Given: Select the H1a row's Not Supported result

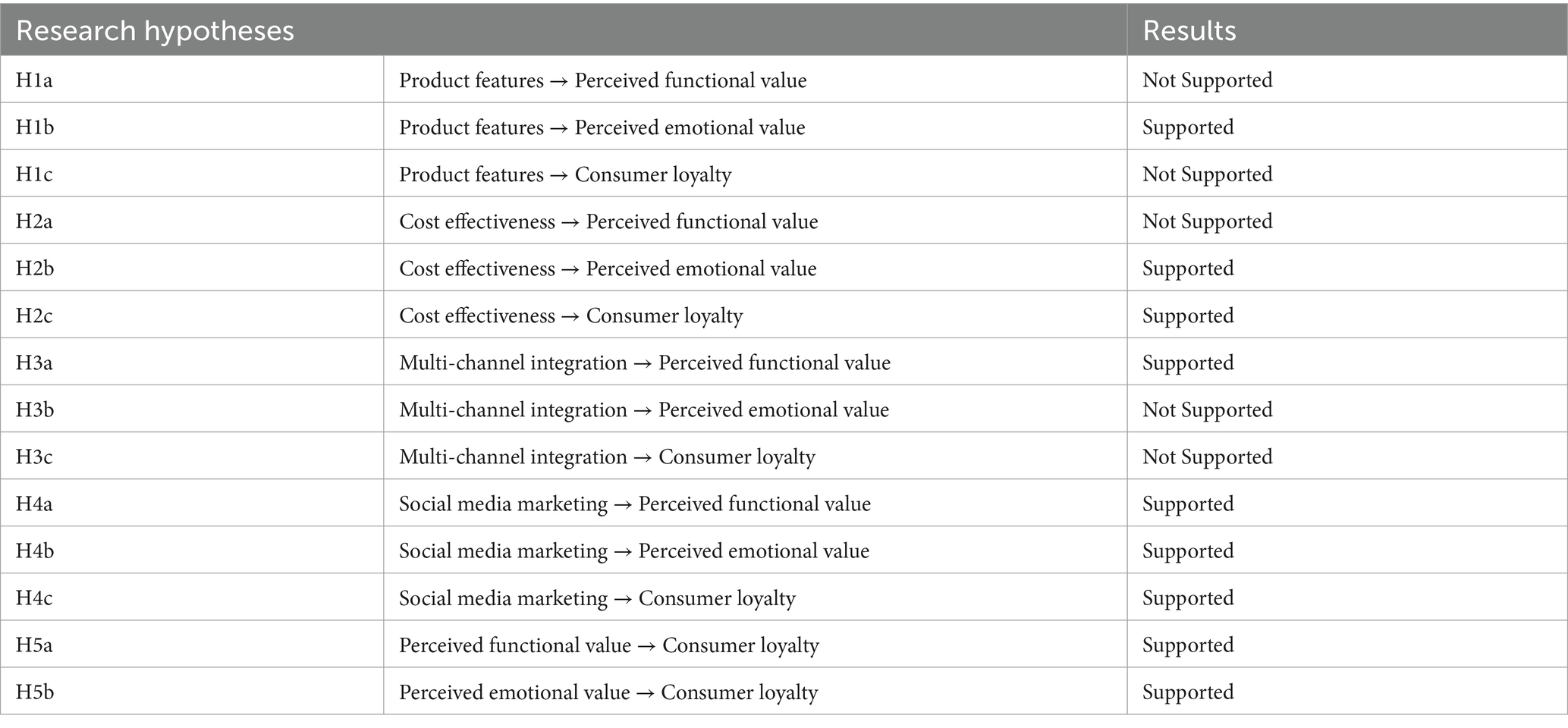Looking at the screenshot, I should (1208, 80).
